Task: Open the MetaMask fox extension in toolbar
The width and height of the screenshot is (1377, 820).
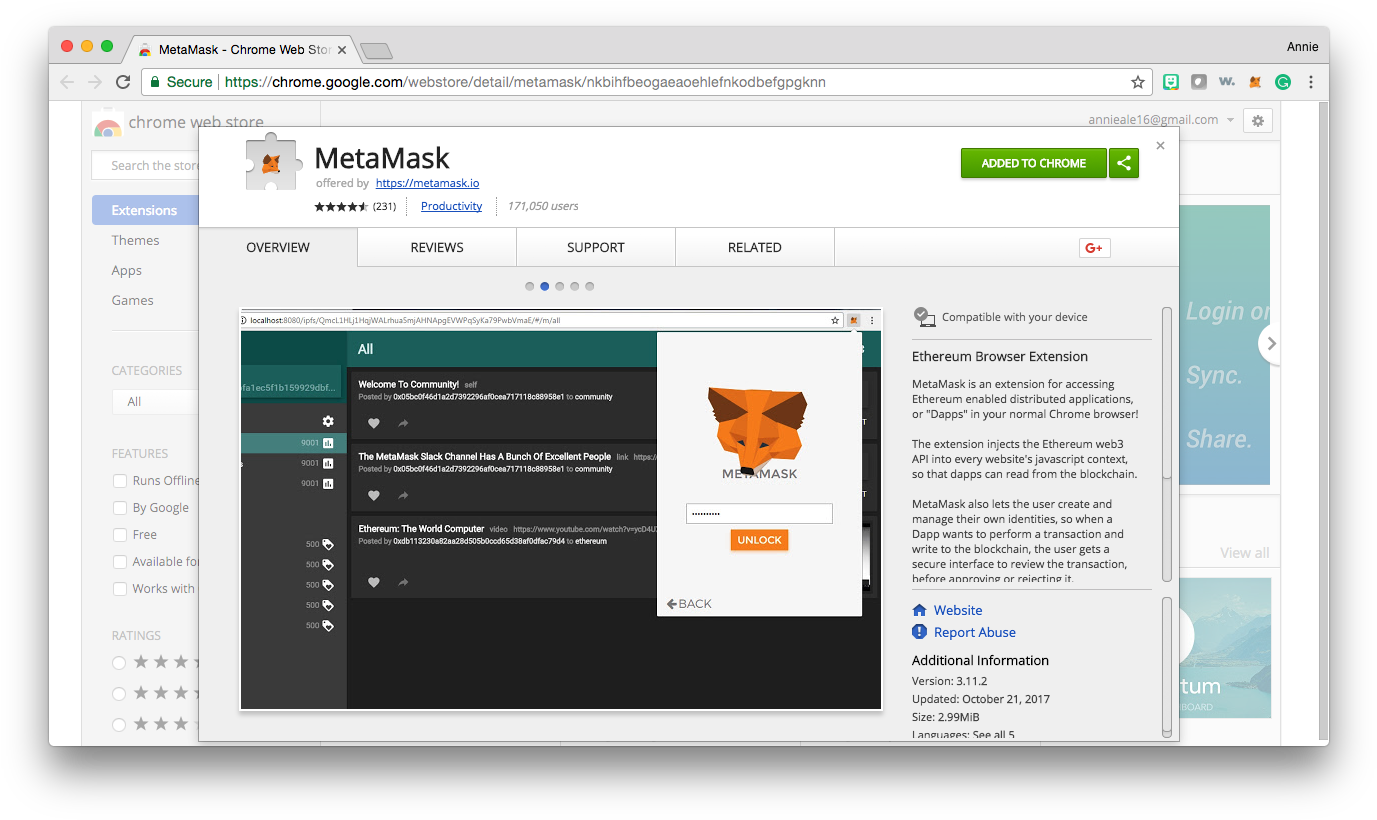Action: (x=1255, y=82)
